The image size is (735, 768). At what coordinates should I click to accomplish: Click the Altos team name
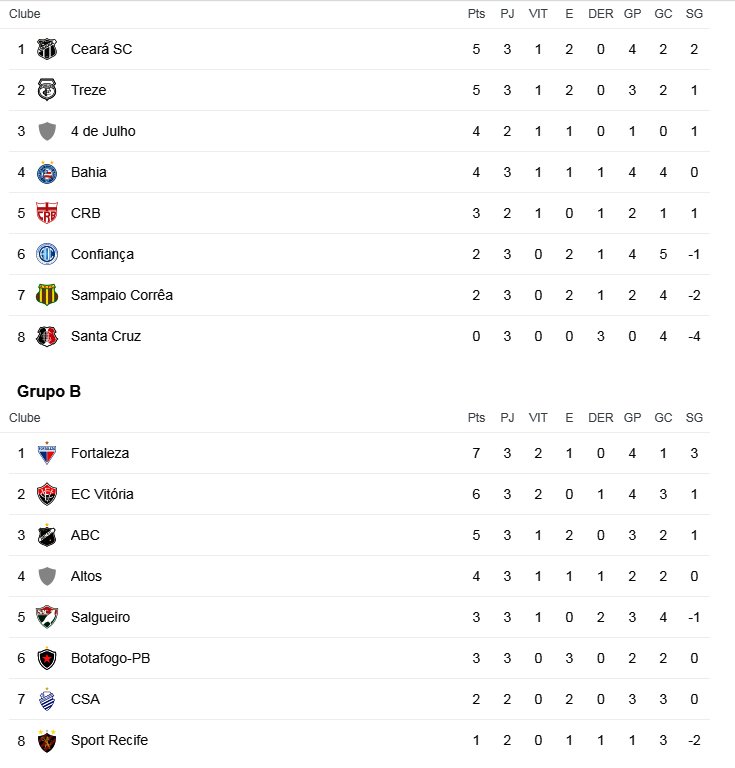86,576
